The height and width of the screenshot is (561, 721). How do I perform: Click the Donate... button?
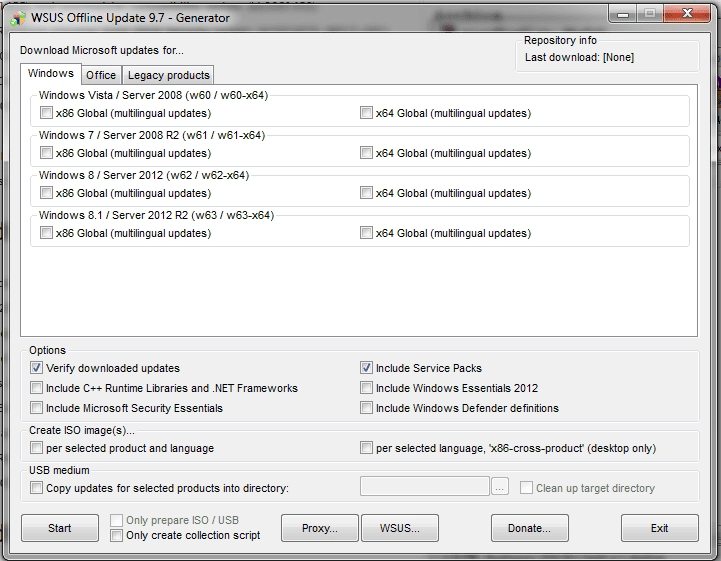(529, 528)
